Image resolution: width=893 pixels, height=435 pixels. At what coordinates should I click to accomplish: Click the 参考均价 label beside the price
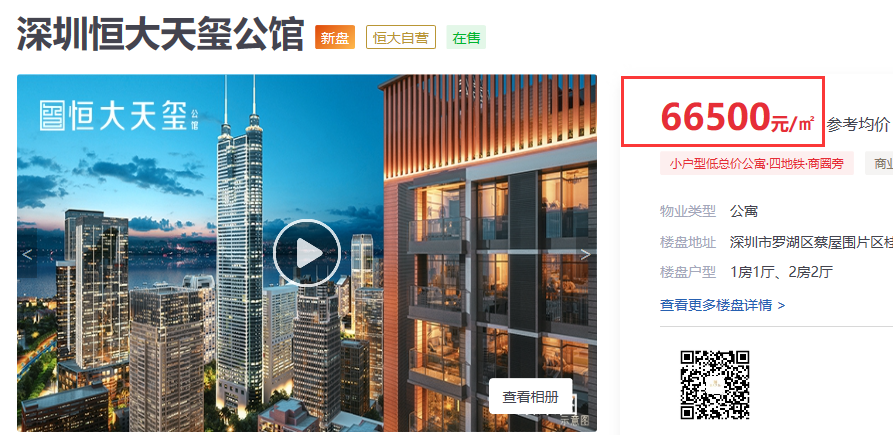pos(858,124)
